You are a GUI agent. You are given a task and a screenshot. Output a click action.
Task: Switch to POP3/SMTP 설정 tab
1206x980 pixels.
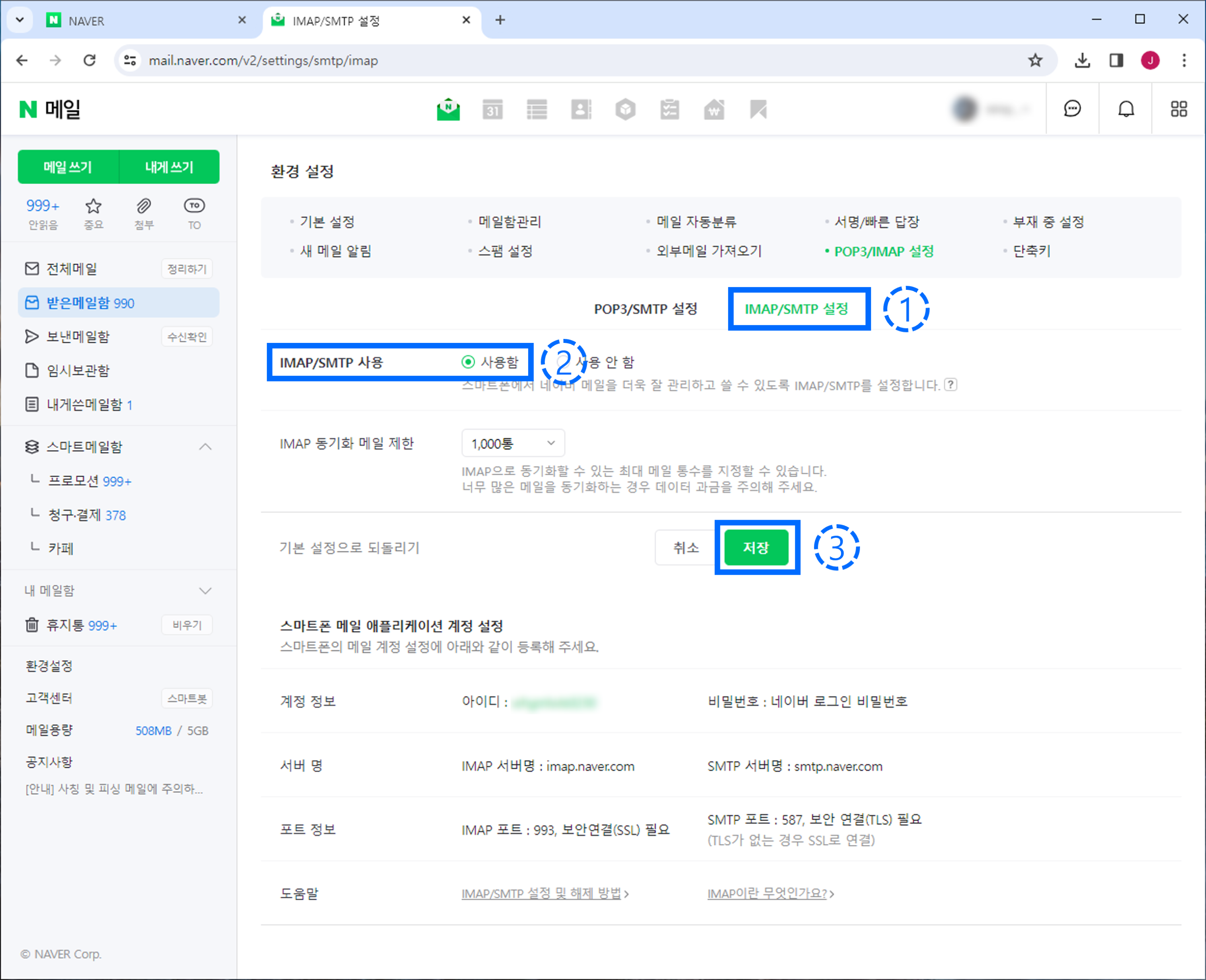tap(645, 310)
